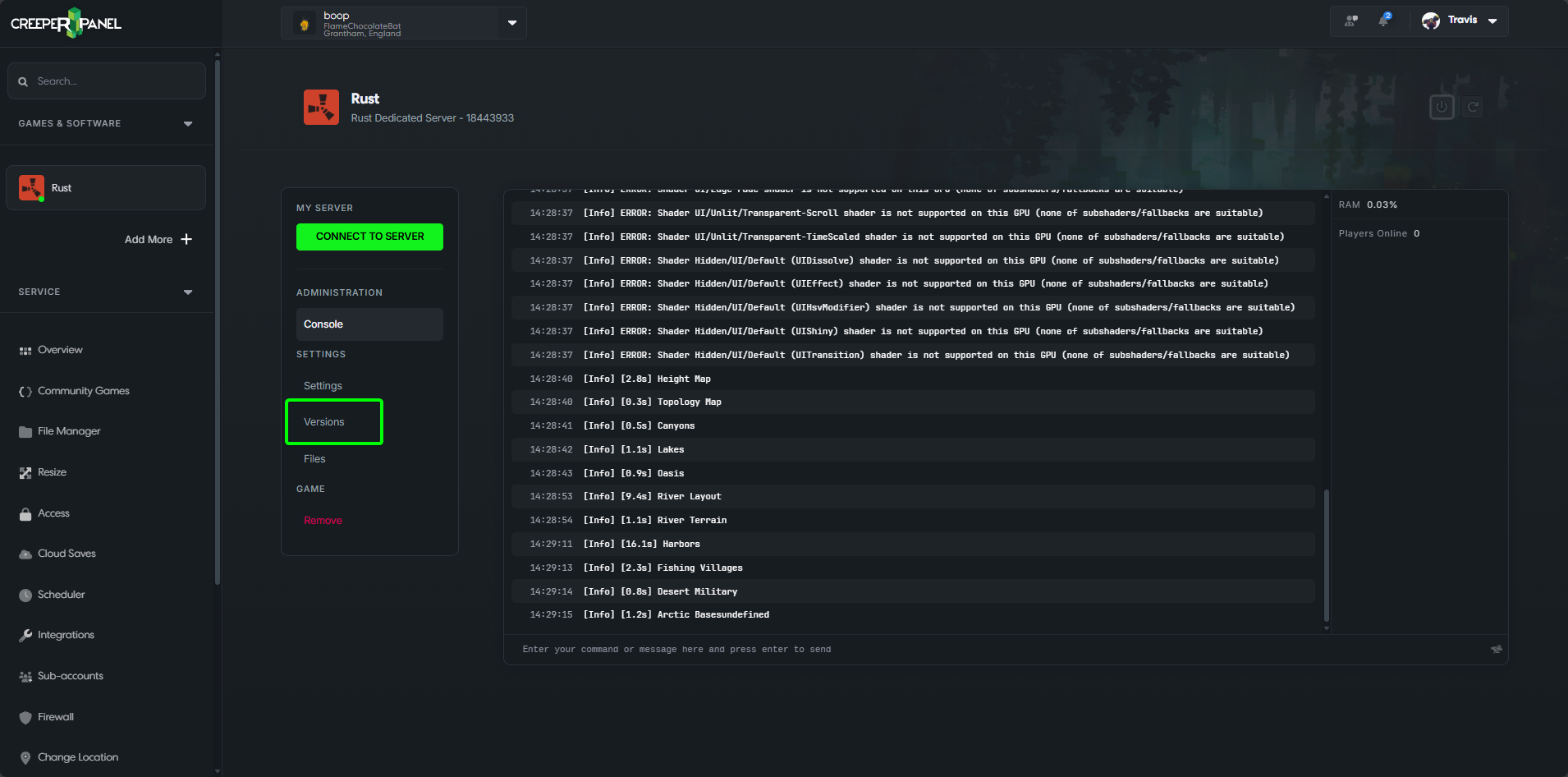Click the "River Layout" console line

913,497
